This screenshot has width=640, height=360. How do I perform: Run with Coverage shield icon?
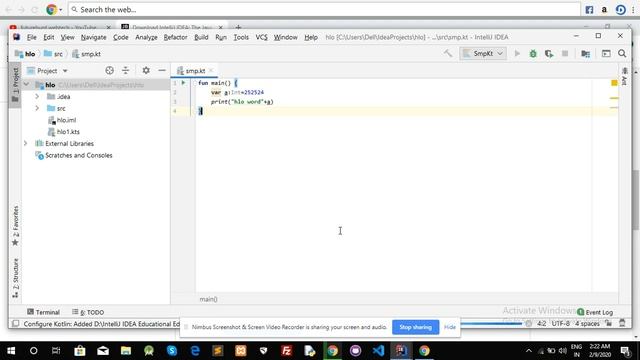549,53
